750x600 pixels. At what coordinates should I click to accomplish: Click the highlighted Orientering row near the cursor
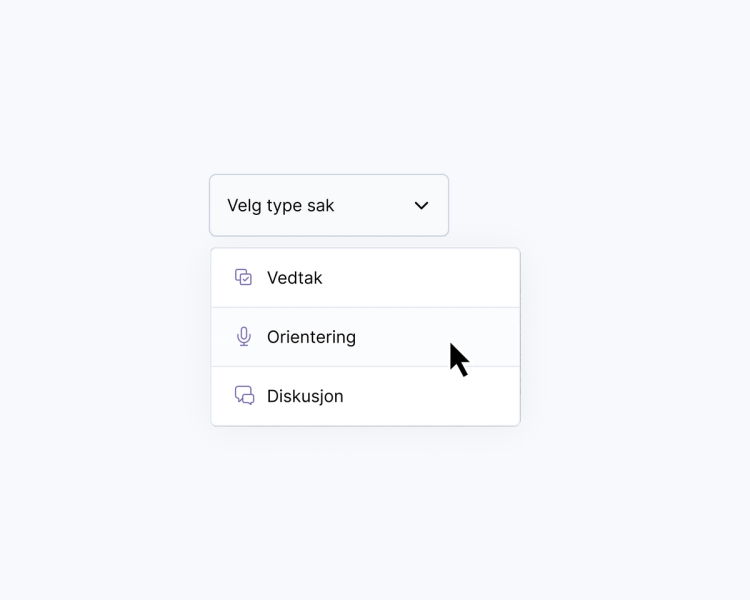pyautogui.click(x=400, y=337)
